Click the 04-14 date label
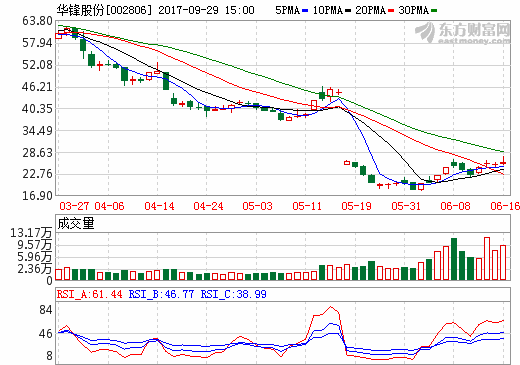Screen dimensions: 520x365 click(x=159, y=206)
